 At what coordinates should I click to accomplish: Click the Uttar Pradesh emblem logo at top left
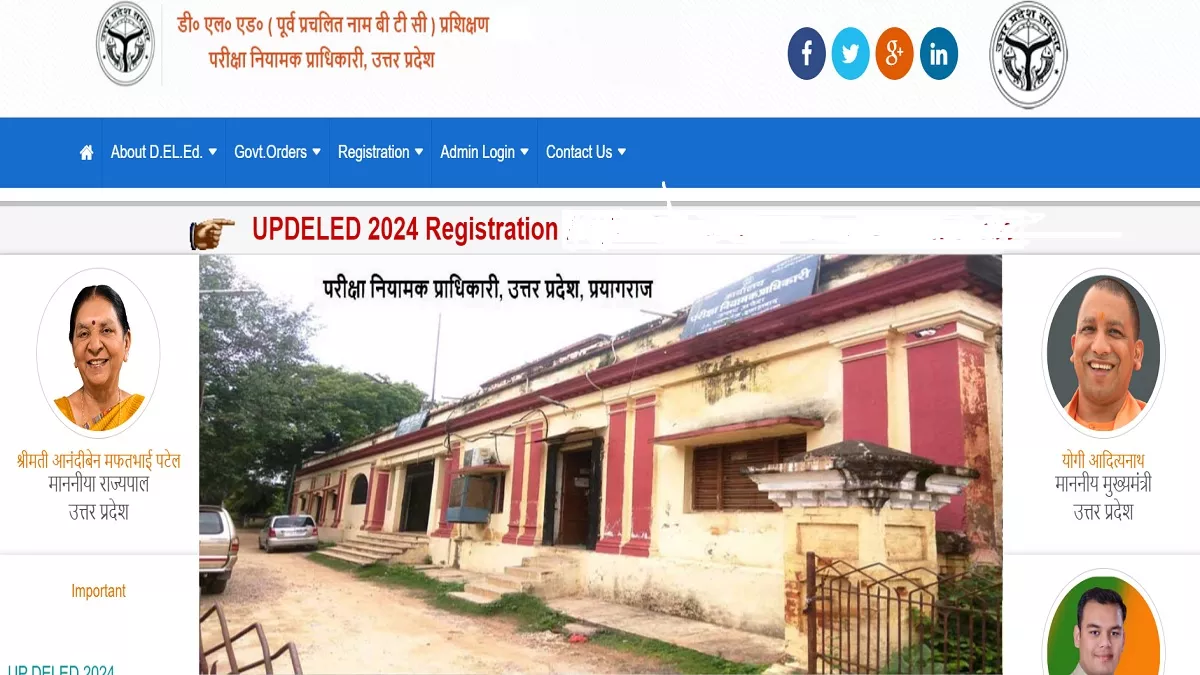click(x=125, y=43)
